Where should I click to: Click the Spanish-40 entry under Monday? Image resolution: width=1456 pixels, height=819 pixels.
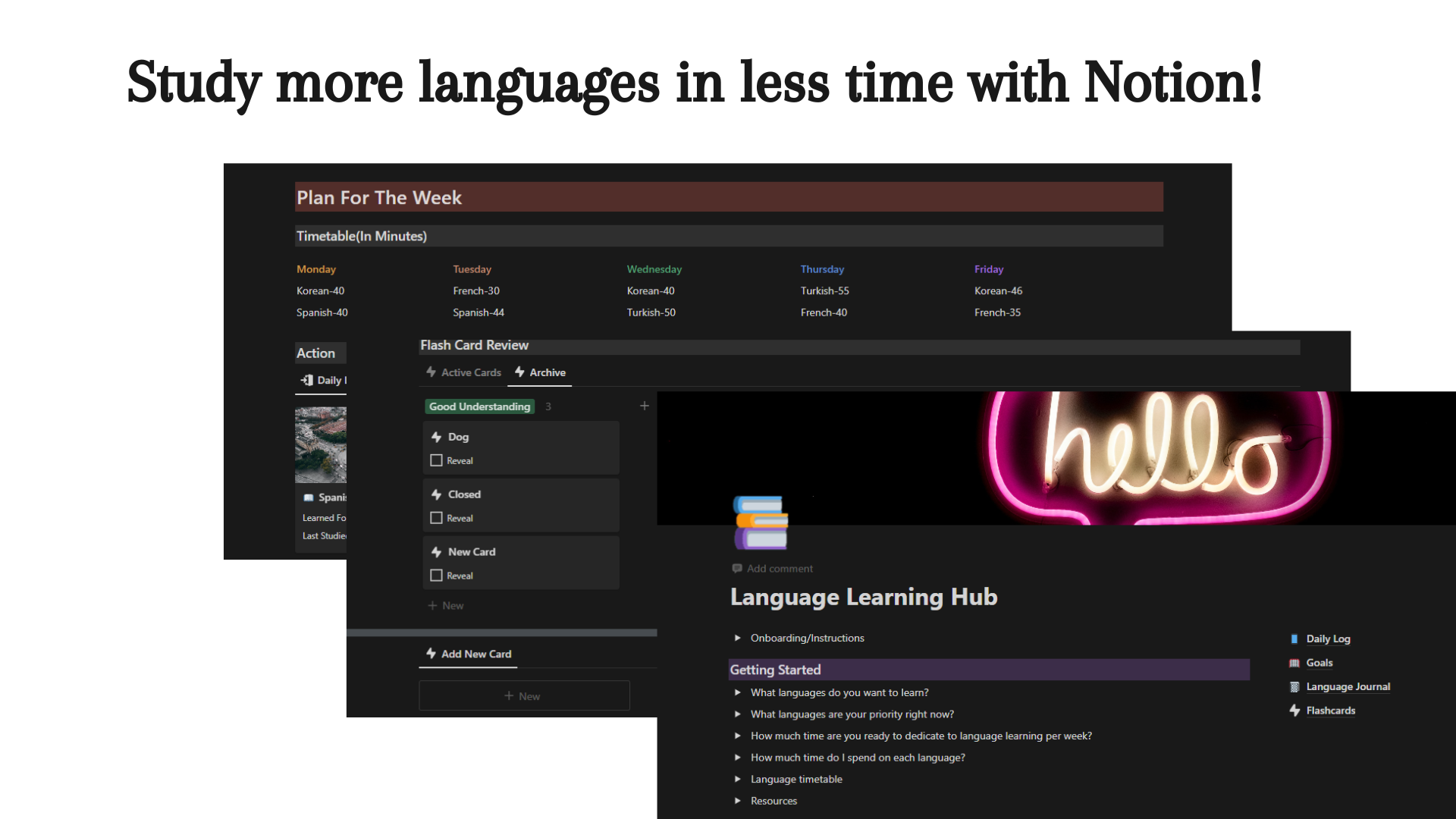coord(322,312)
